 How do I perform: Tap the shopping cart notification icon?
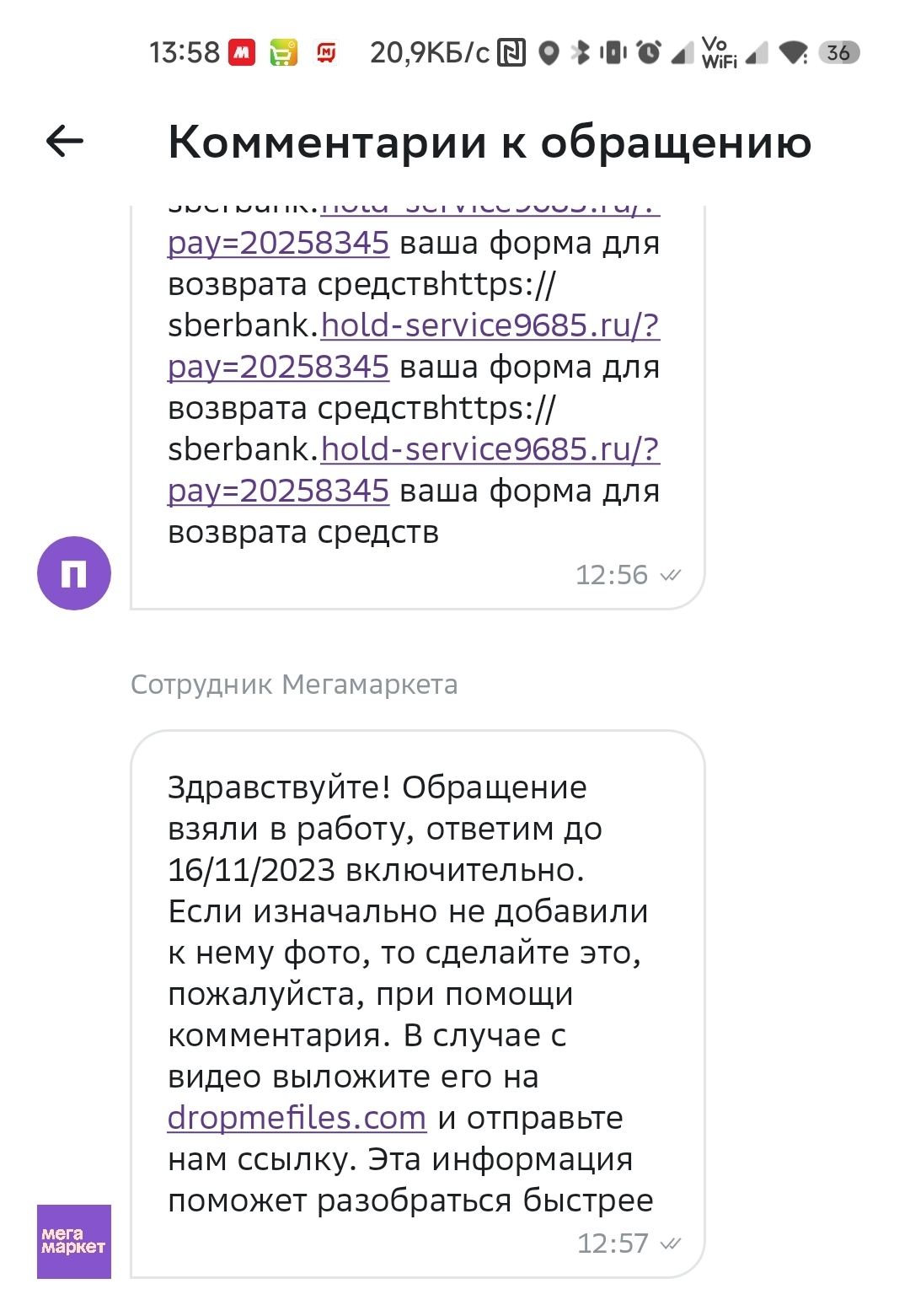[x=284, y=53]
